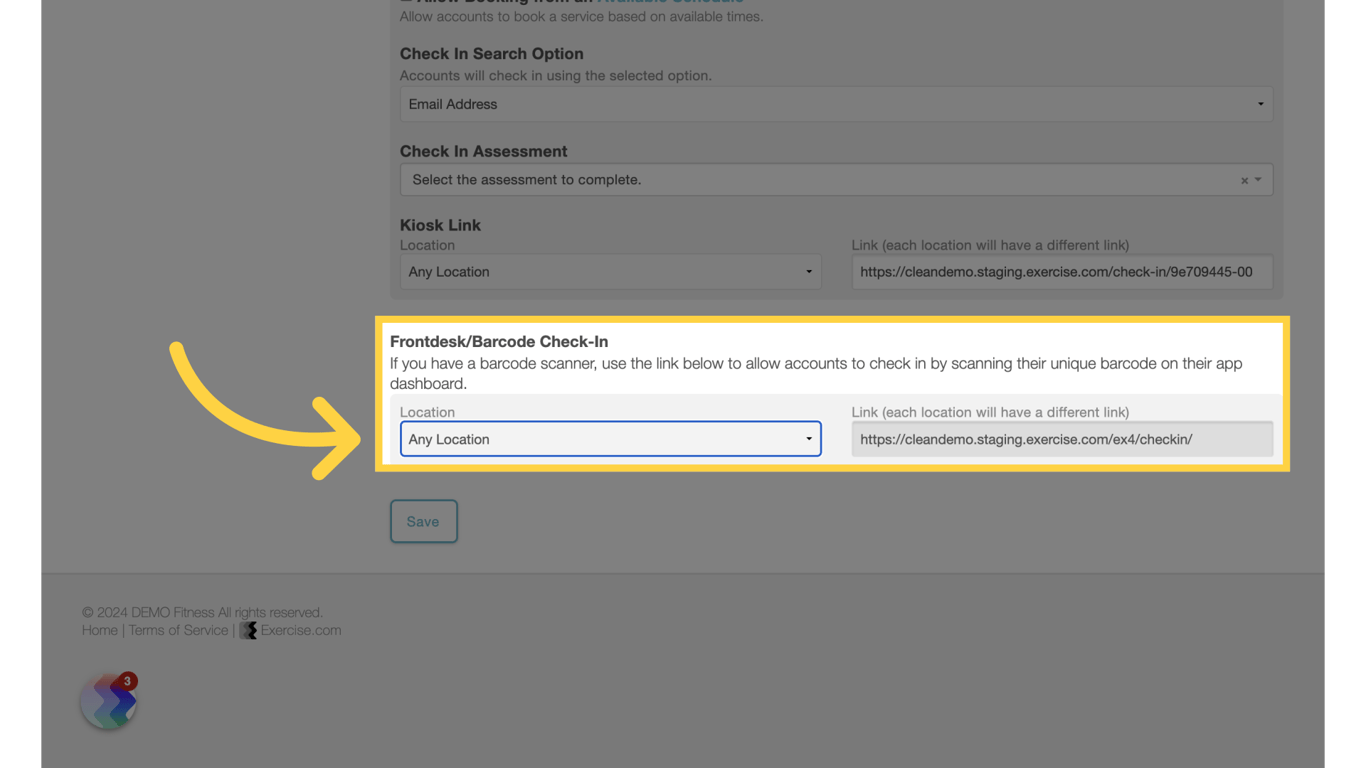Click the Check In Assessment heading
Screen dimensions: 1366x768
point(483,151)
